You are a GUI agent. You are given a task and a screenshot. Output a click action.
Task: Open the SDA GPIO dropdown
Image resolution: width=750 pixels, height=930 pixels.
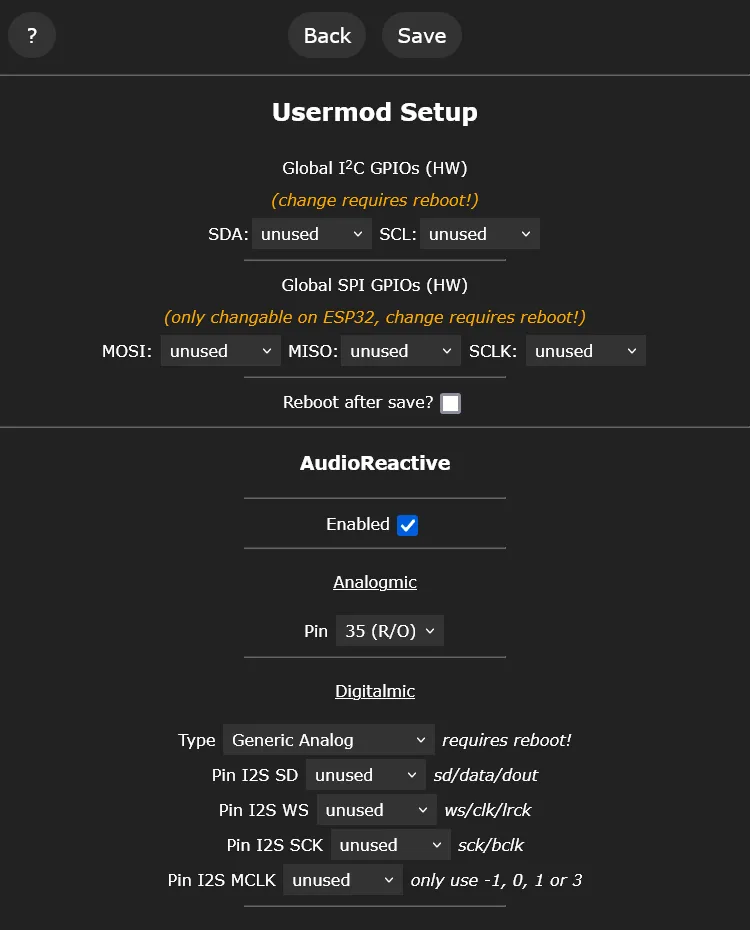pyautogui.click(x=311, y=234)
